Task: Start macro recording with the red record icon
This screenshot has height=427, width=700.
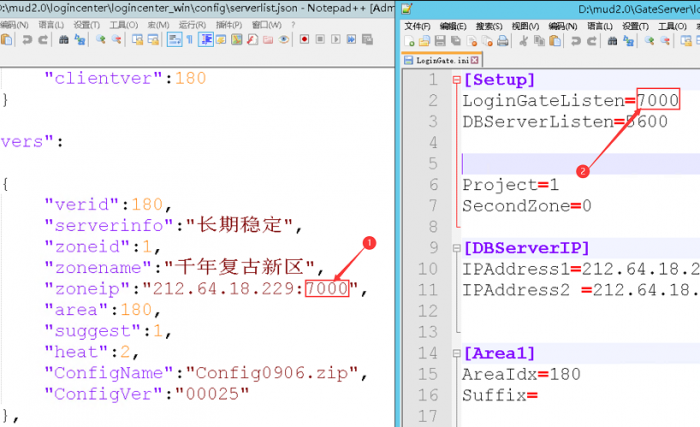Action: pos(302,40)
